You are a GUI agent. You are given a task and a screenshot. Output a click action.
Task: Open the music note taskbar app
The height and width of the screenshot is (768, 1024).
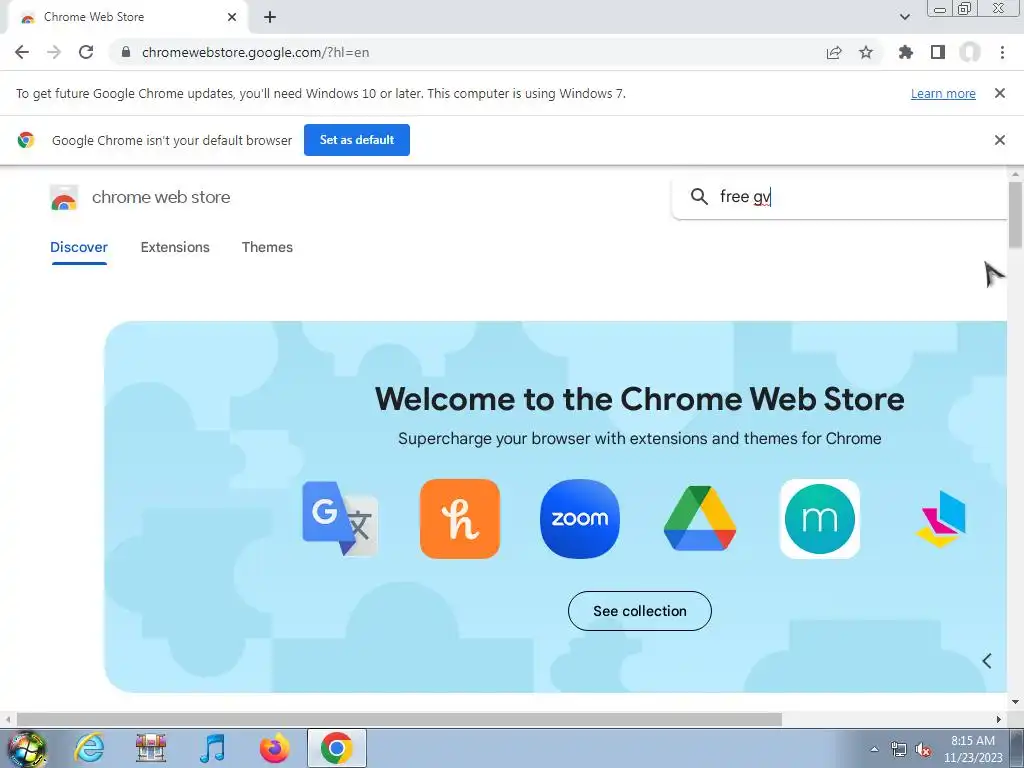(x=212, y=748)
